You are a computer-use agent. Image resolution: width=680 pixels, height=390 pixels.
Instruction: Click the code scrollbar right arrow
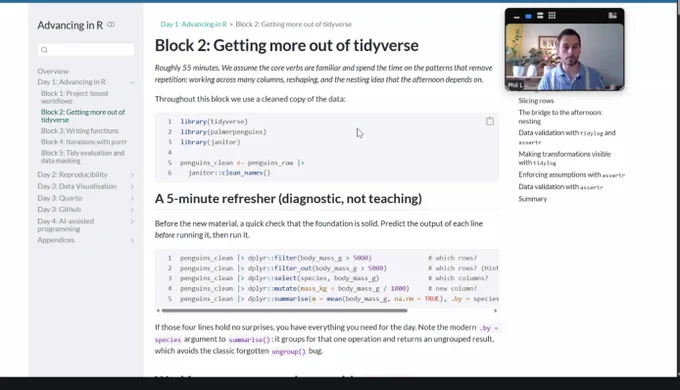495,311
